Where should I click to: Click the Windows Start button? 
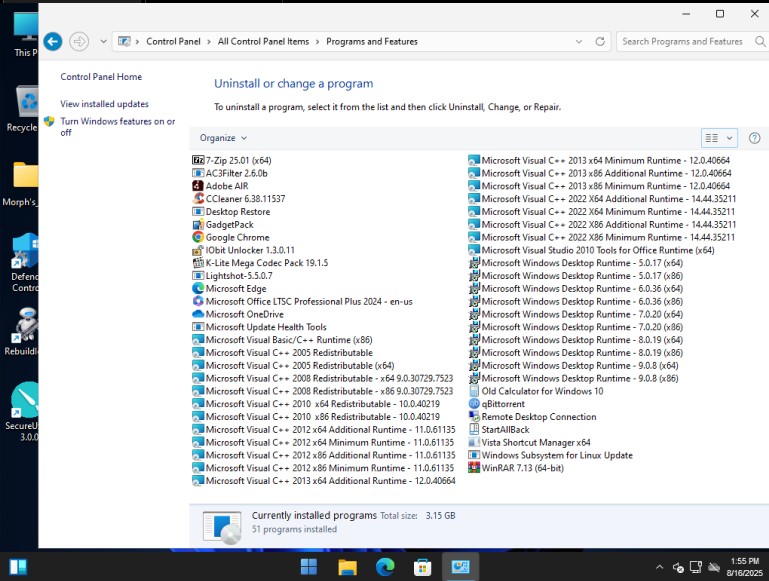tap(309, 567)
